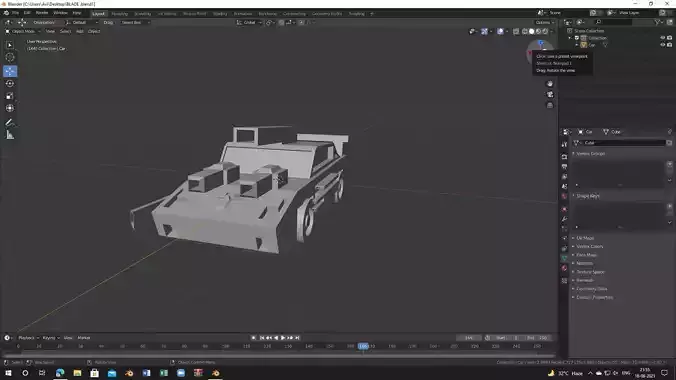Image resolution: width=676 pixels, height=380 pixels.
Task: Open the Orientation Default dropdown
Action: (x=82, y=22)
